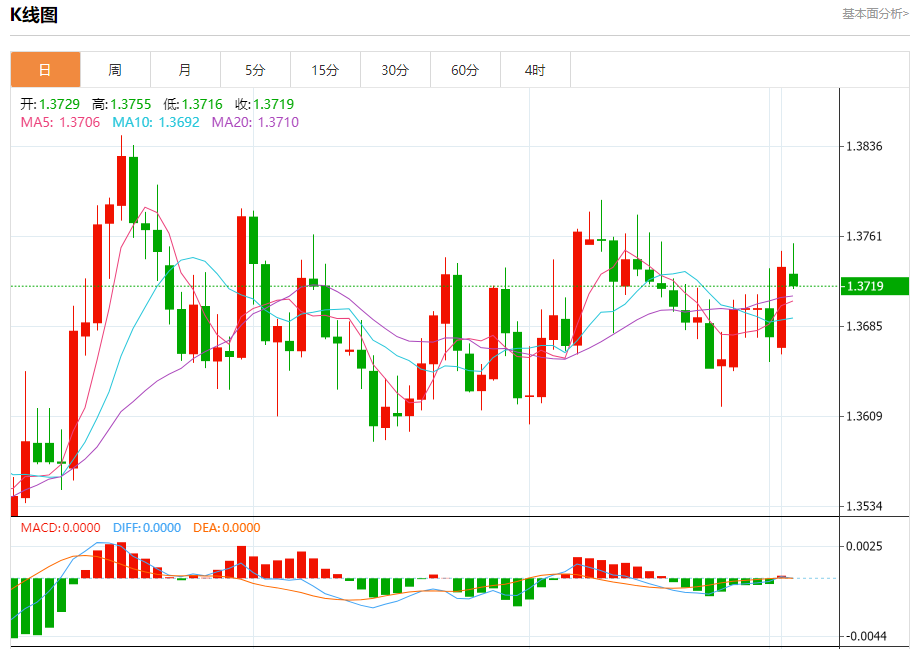Image resolution: width=913 pixels, height=649 pixels.
Task: Click the MACD:0.0000 indicator label
Action: click(61, 528)
